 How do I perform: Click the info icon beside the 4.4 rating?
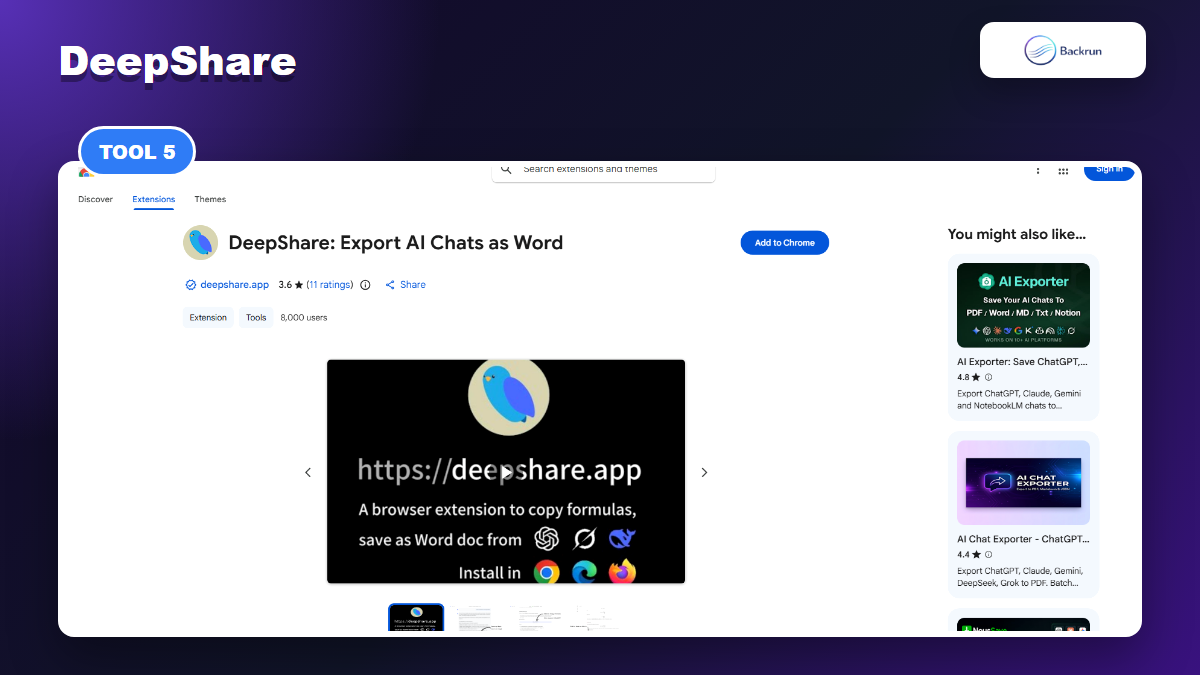pyautogui.click(x=989, y=554)
